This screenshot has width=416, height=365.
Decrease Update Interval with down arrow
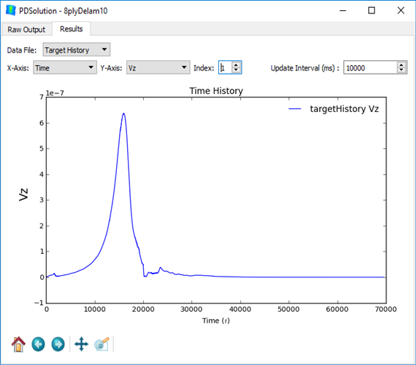402,70
